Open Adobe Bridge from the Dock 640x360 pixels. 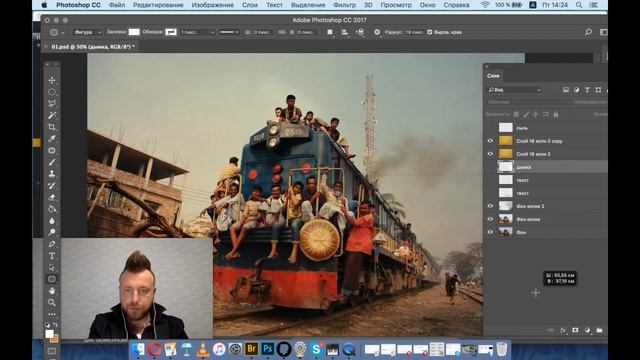(251, 349)
